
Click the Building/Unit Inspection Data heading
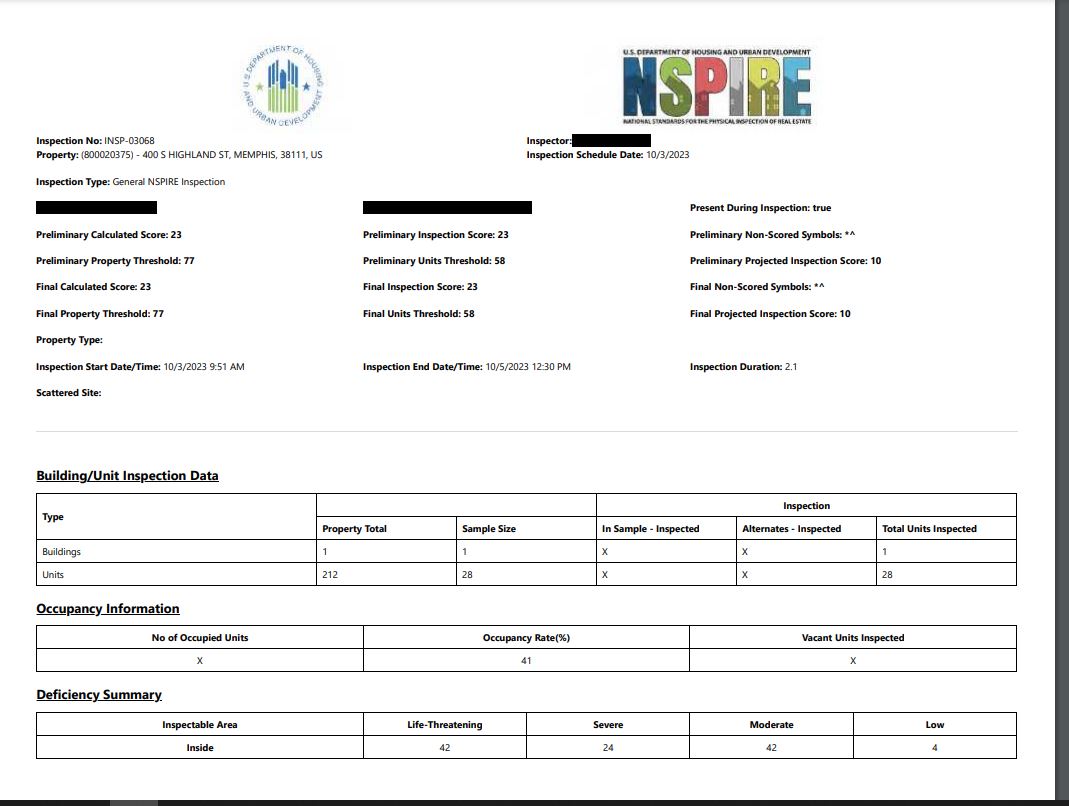tap(127, 476)
